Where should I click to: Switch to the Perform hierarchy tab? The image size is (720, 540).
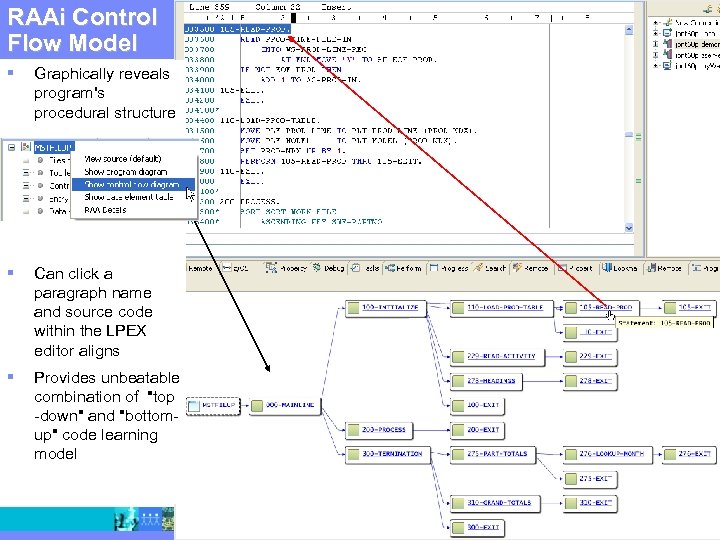pyautogui.click(x=403, y=268)
